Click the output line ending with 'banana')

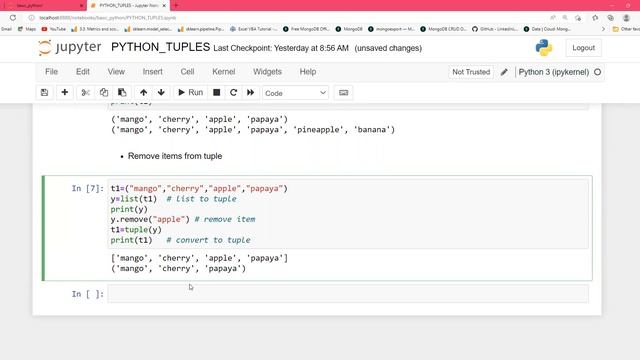click(x=253, y=130)
